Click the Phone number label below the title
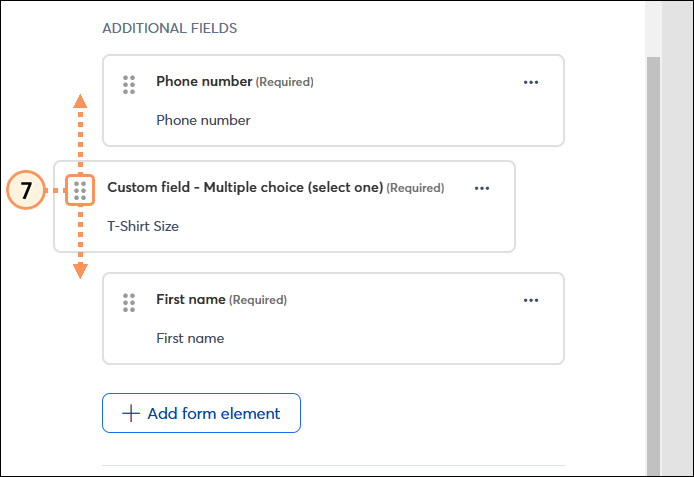The width and height of the screenshot is (694, 477). [203, 120]
